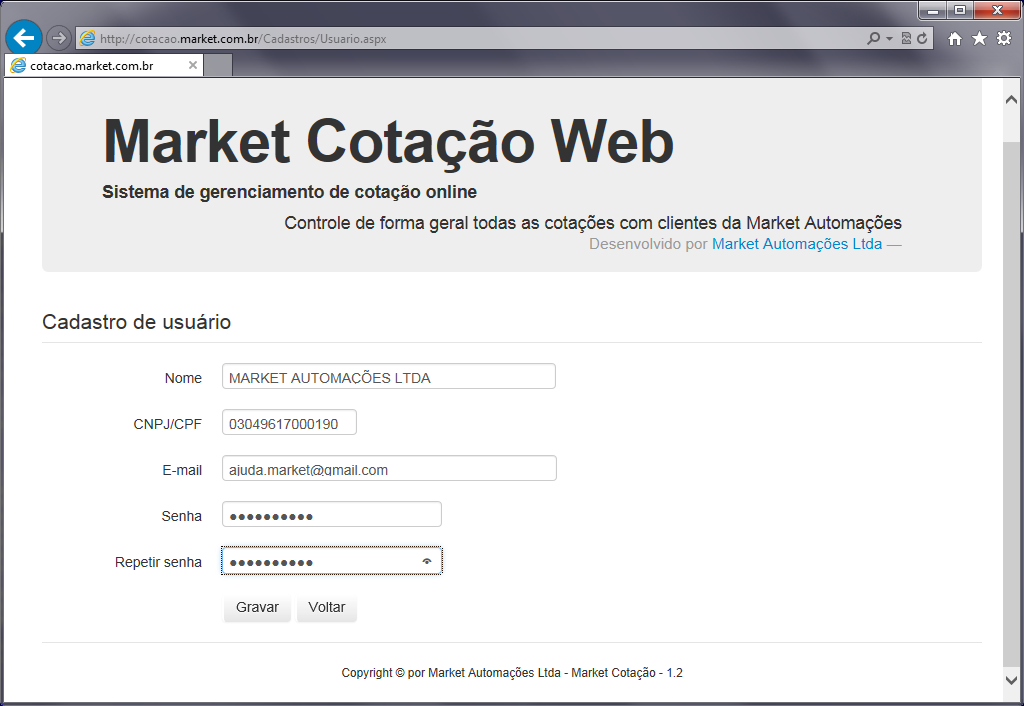Image resolution: width=1024 pixels, height=706 pixels.
Task: Open browser tools gear icon
Action: coord(1004,39)
